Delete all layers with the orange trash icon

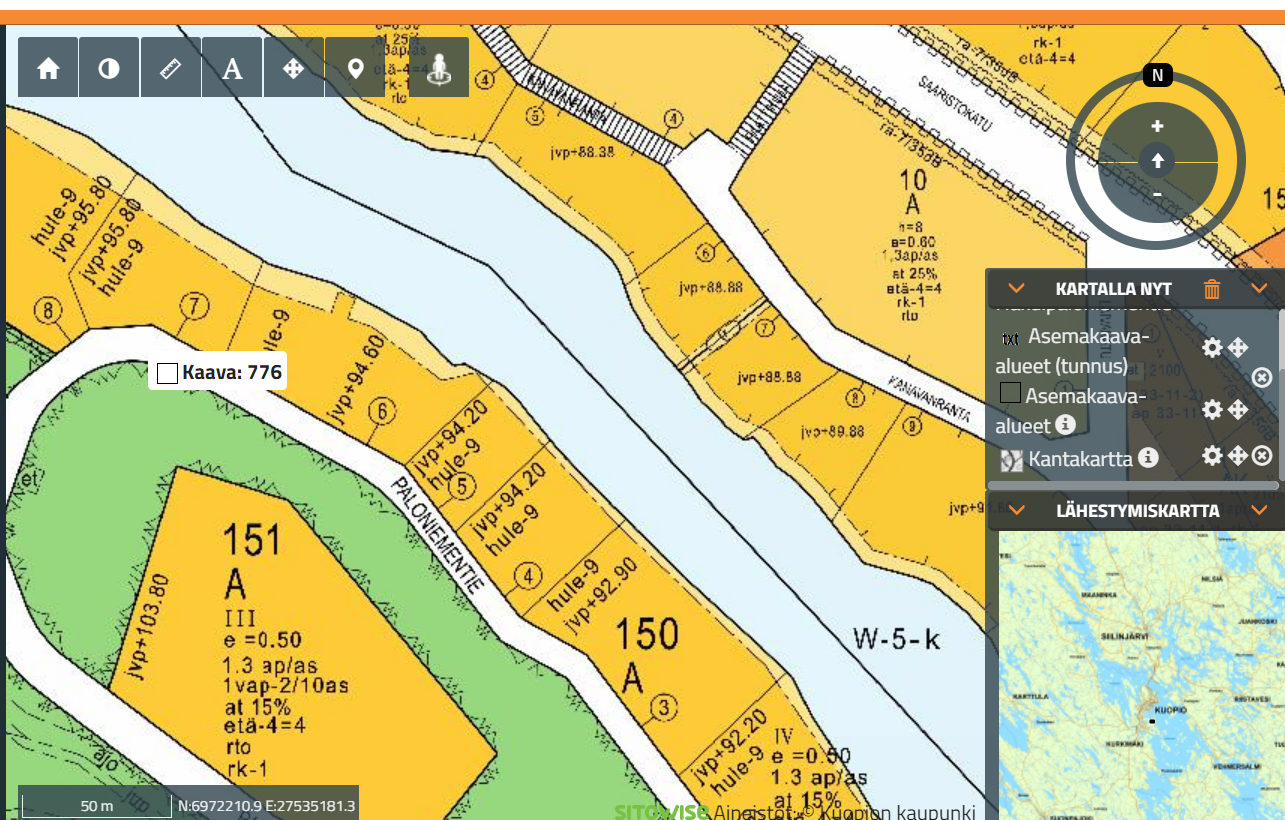pos(1212,289)
